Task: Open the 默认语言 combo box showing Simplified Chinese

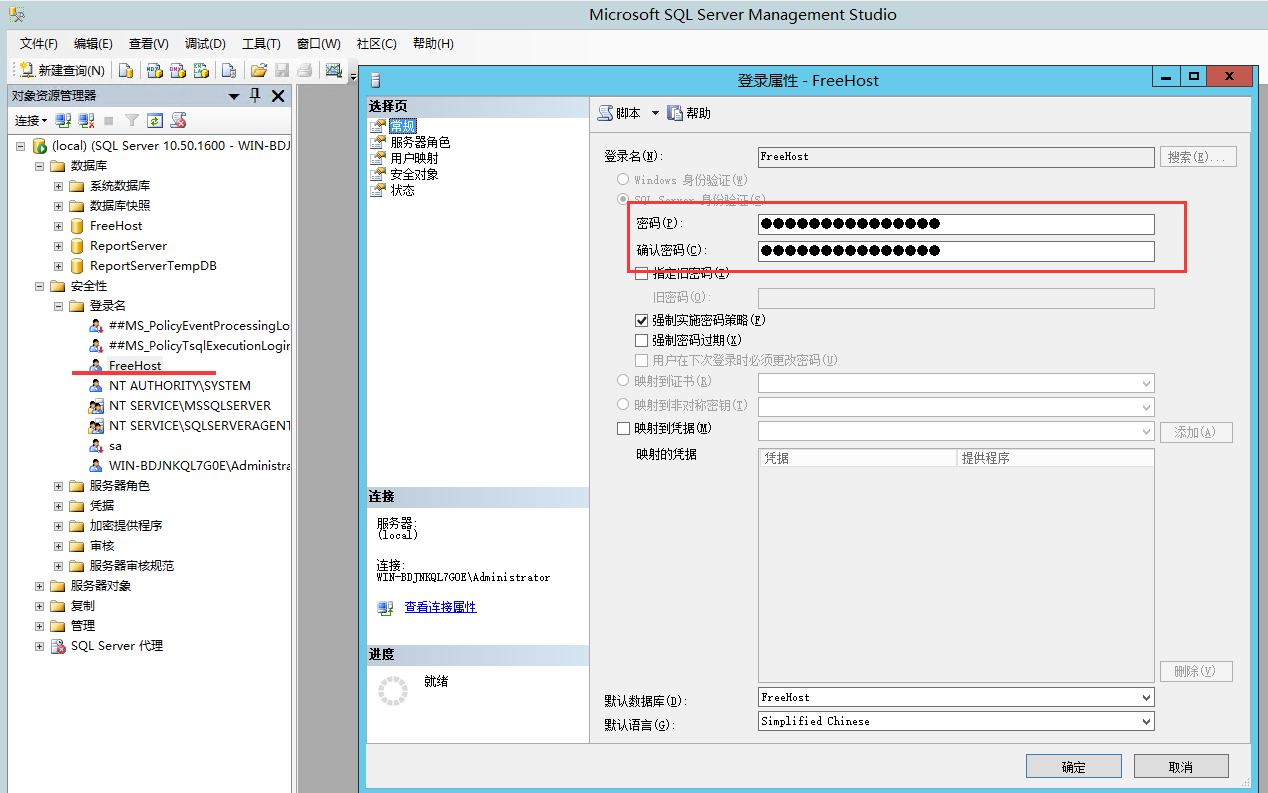Action: [956, 721]
